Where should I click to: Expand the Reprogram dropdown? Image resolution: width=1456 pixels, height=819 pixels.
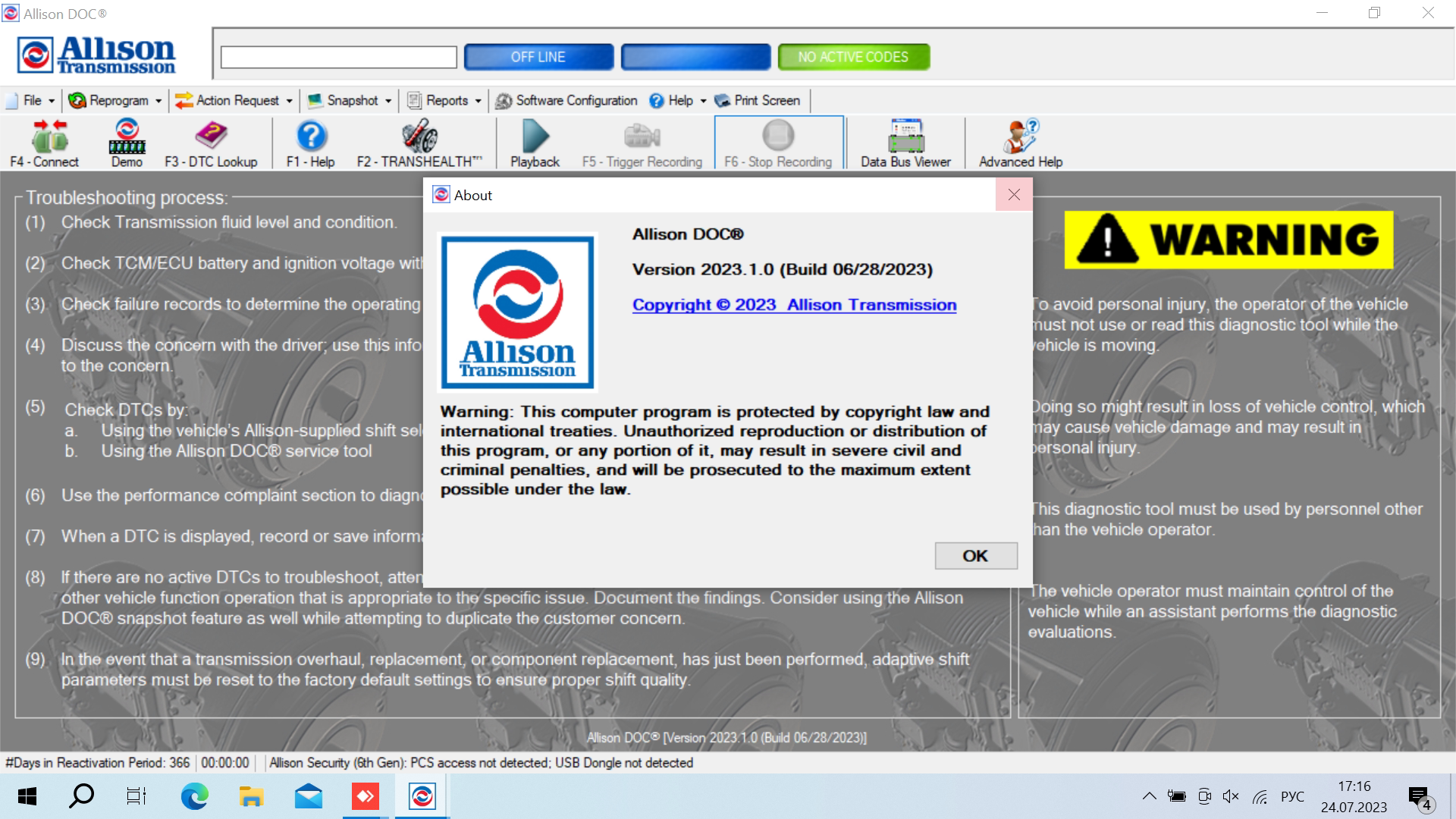(x=114, y=100)
